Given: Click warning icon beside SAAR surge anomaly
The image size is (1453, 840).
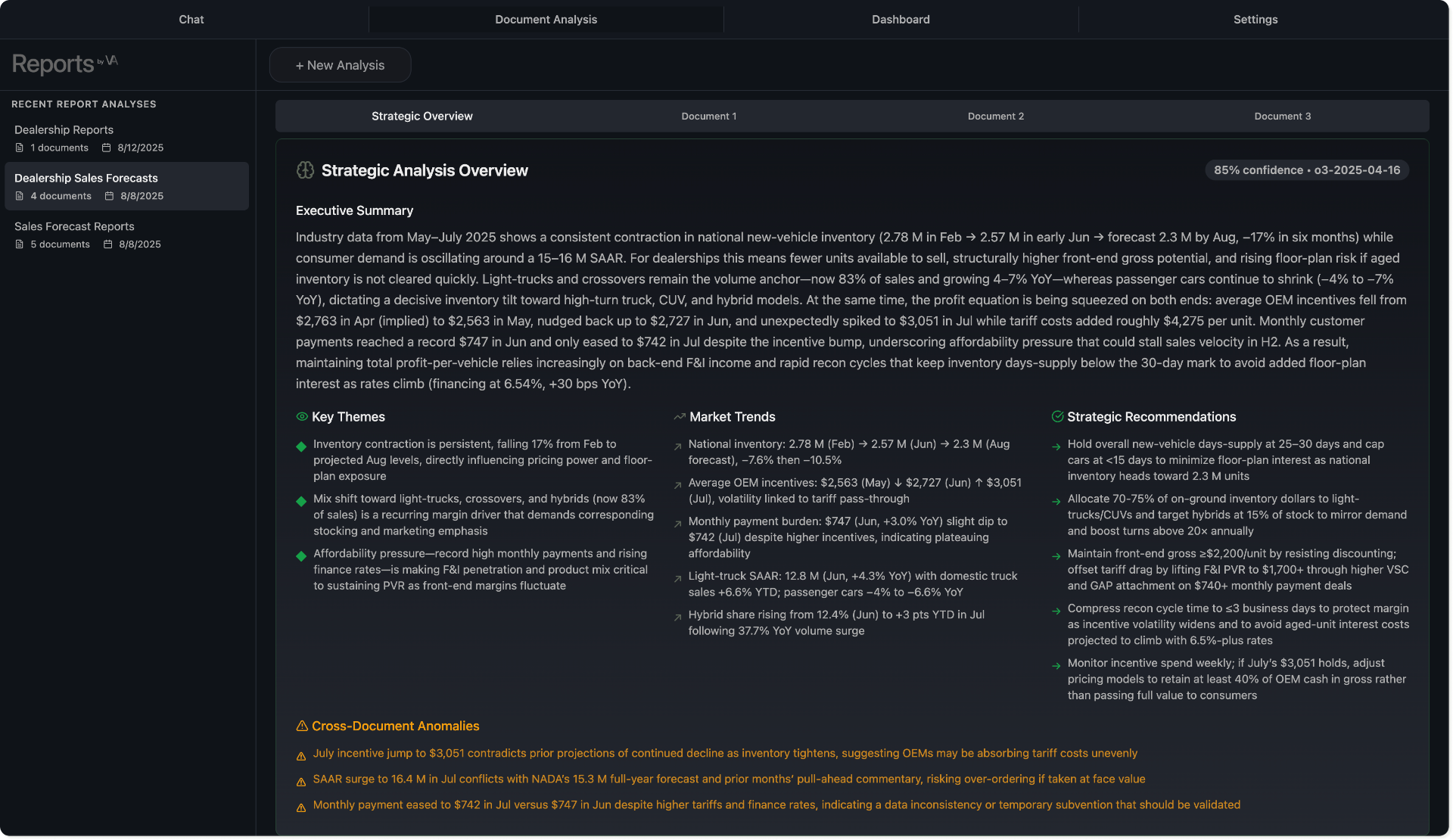Looking at the screenshot, I should click(x=301, y=782).
